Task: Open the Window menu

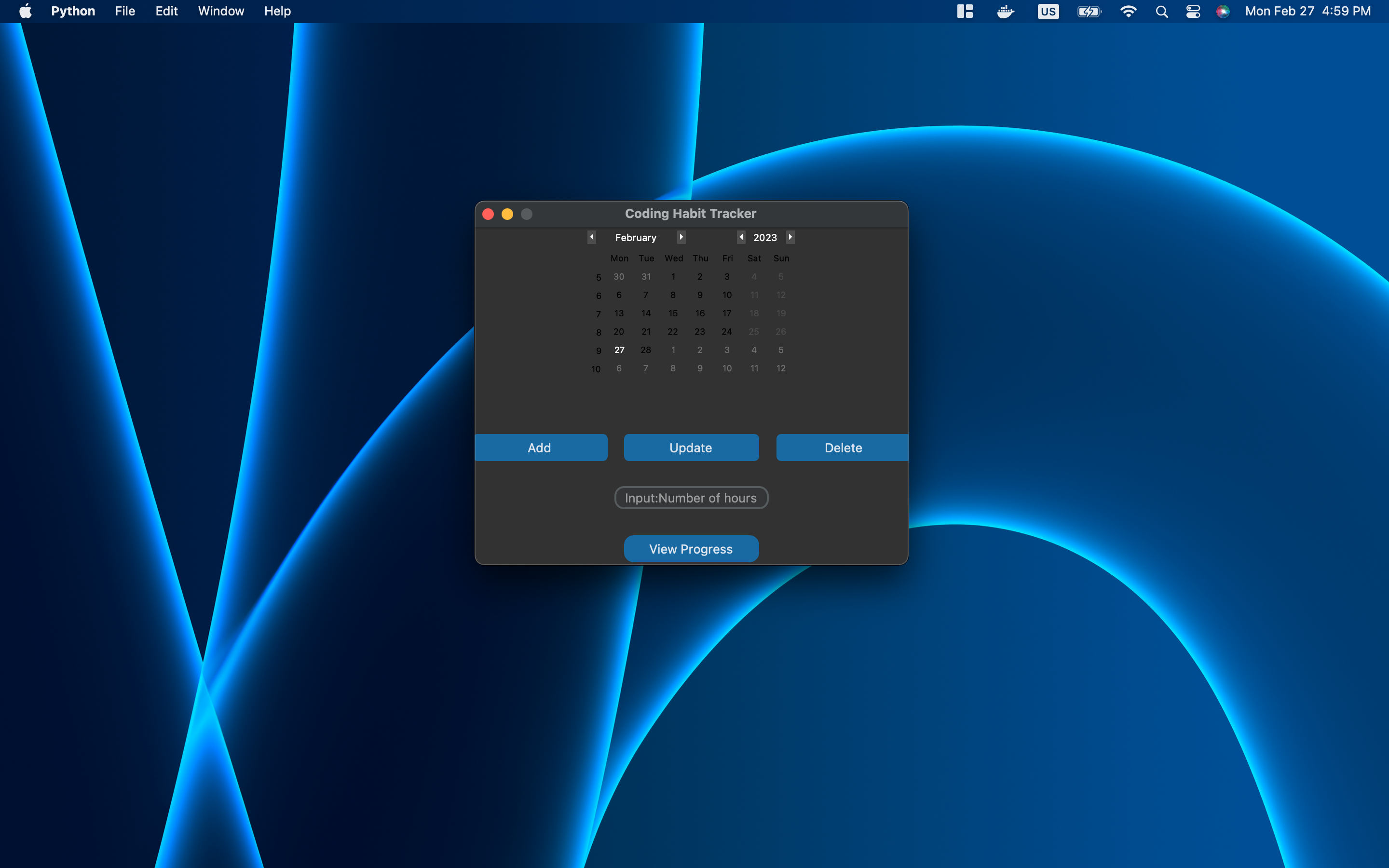Action: point(221,12)
